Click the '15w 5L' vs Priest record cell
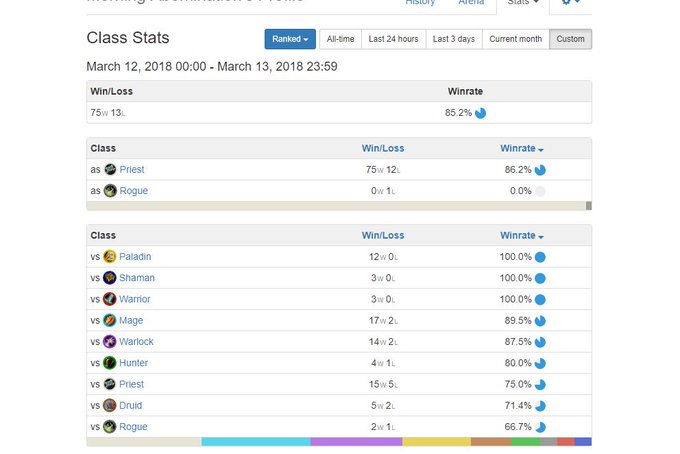Viewport: 680px width, 454px height. 383,384
